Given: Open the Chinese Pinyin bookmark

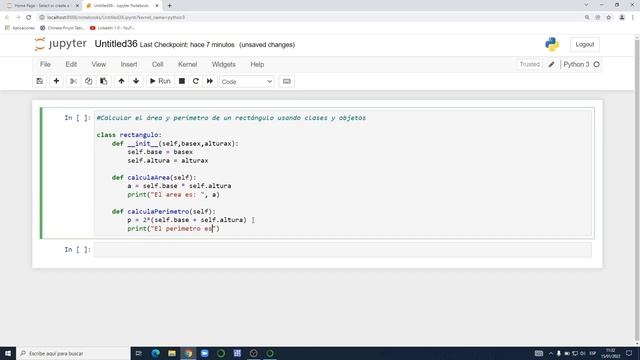Looking at the screenshot, I should pyautogui.click(x=62, y=28).
